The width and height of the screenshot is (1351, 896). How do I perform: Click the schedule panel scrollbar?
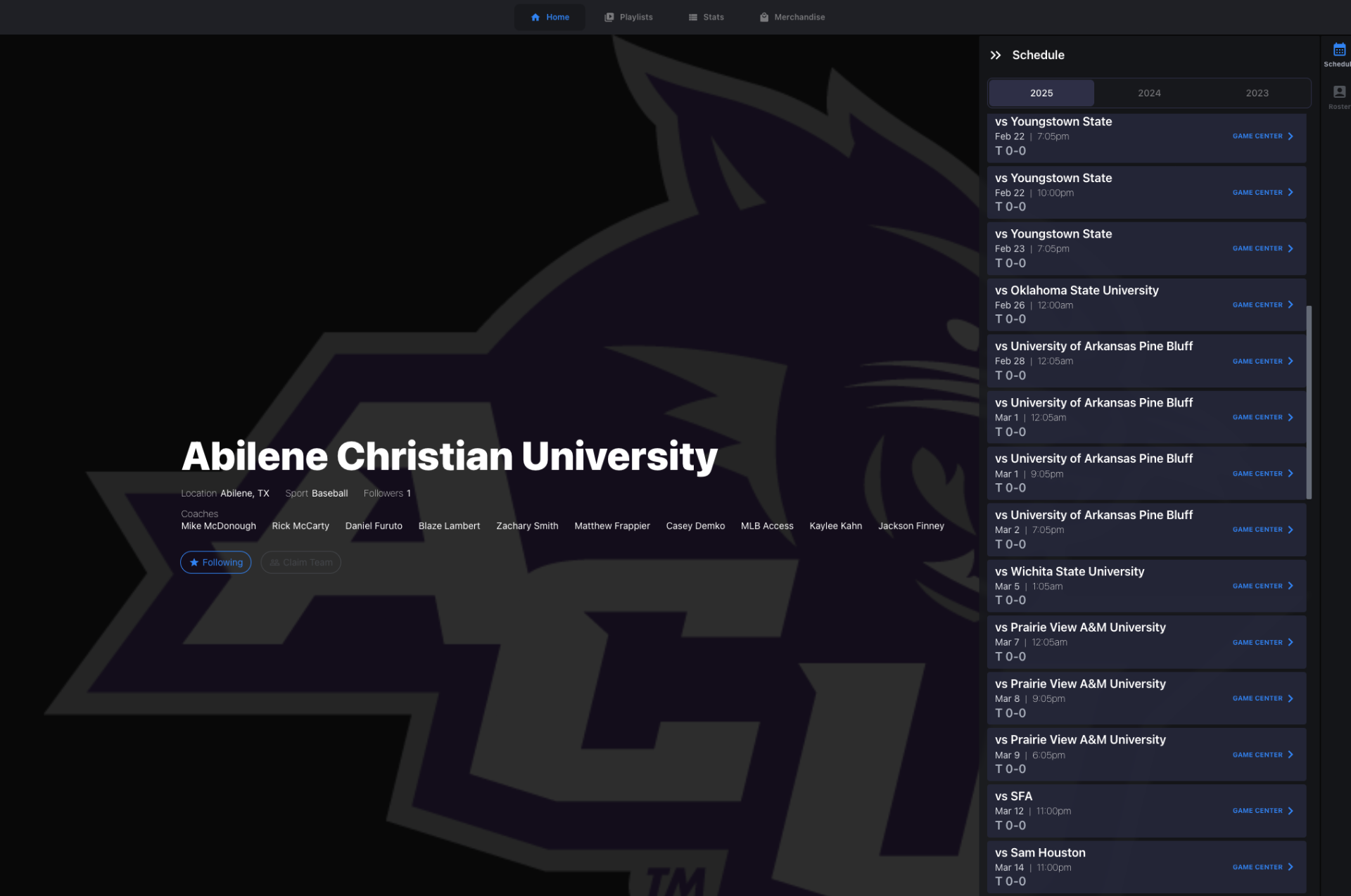pyautogui.click(x=1309, y=402)
